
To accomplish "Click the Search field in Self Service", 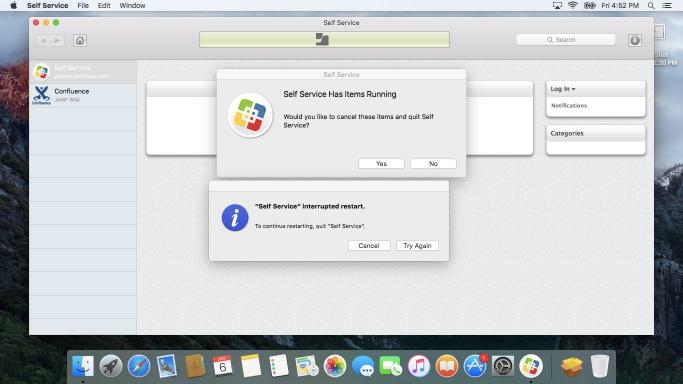I will click(x=566, y=40).
